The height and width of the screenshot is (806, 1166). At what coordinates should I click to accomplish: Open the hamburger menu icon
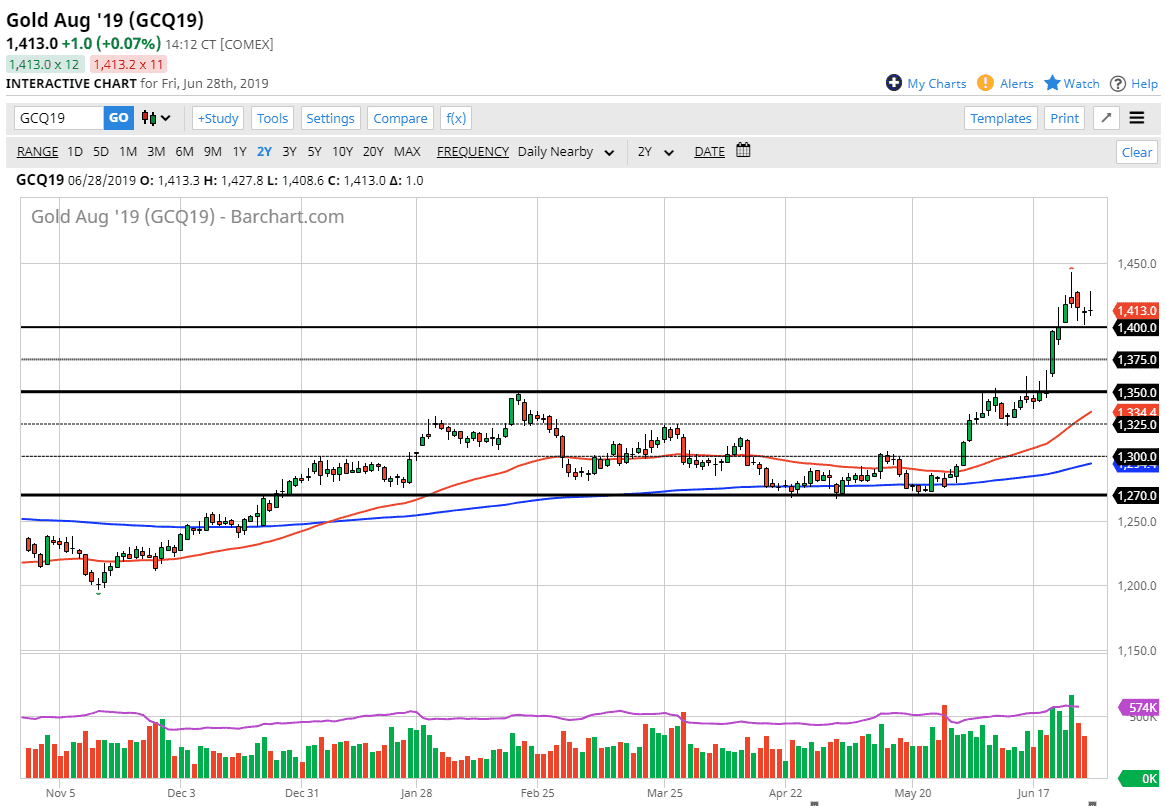coord(1137,118)
